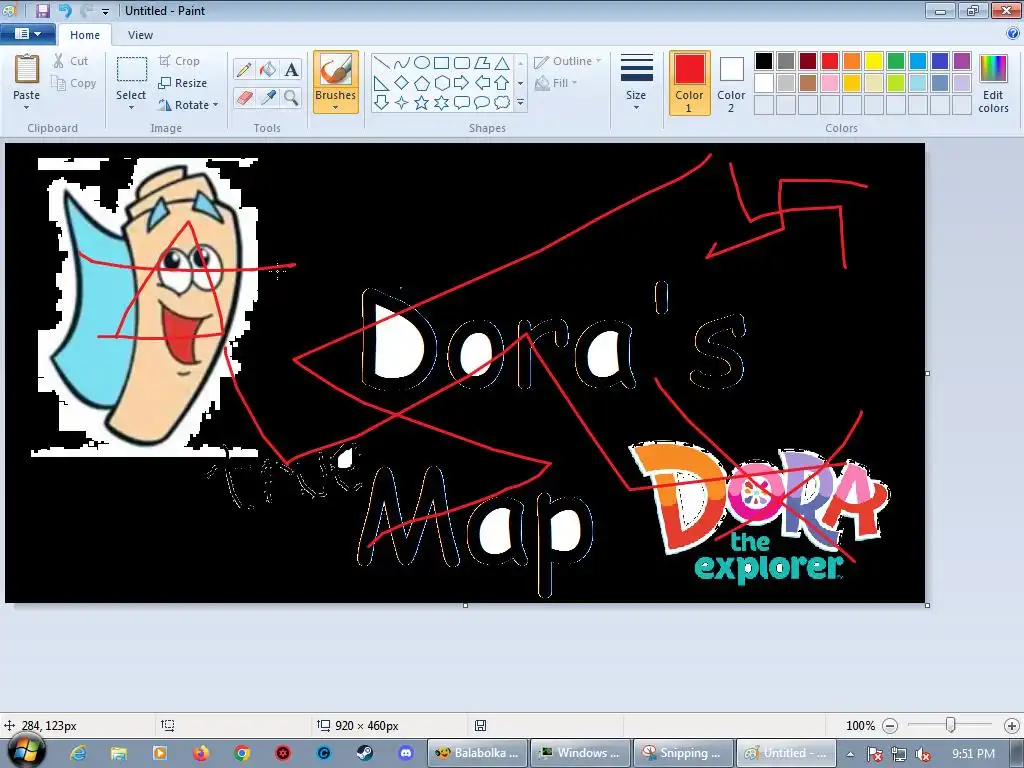The image size is (1024, 768).
Task: Choose the Hexagon shape
Action: click(442, 83)
